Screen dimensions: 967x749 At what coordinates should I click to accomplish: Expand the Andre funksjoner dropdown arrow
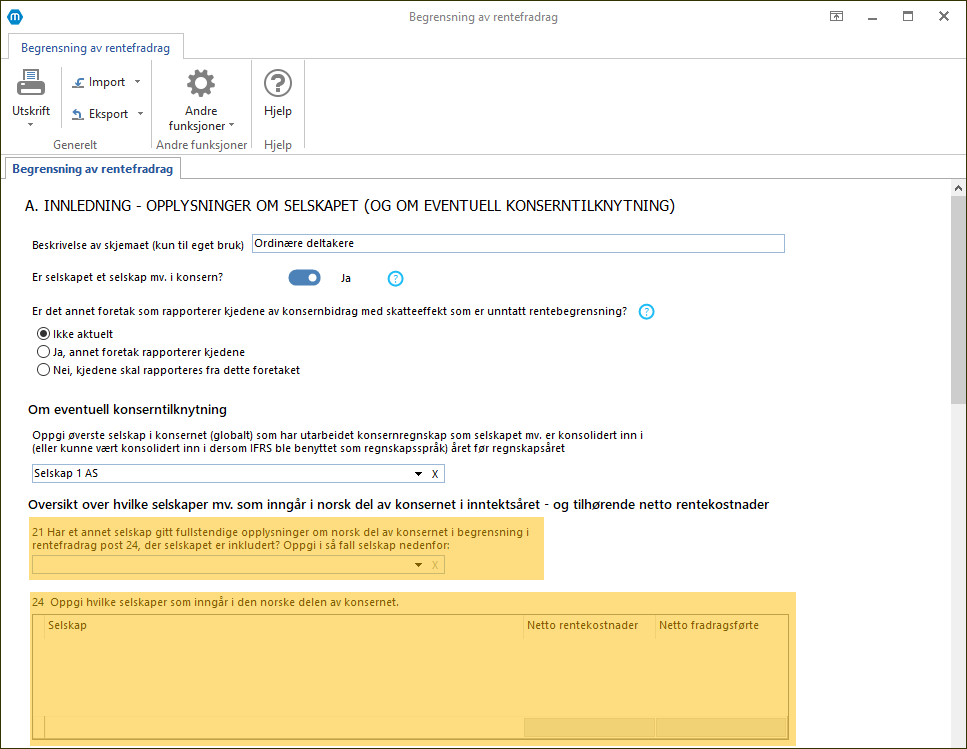tap(232, 125)
